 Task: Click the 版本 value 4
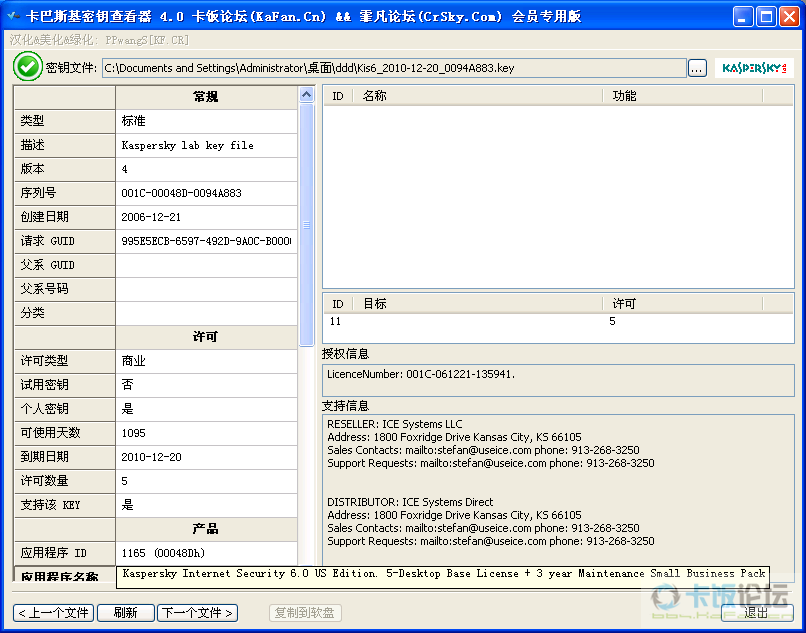(206, 169)
